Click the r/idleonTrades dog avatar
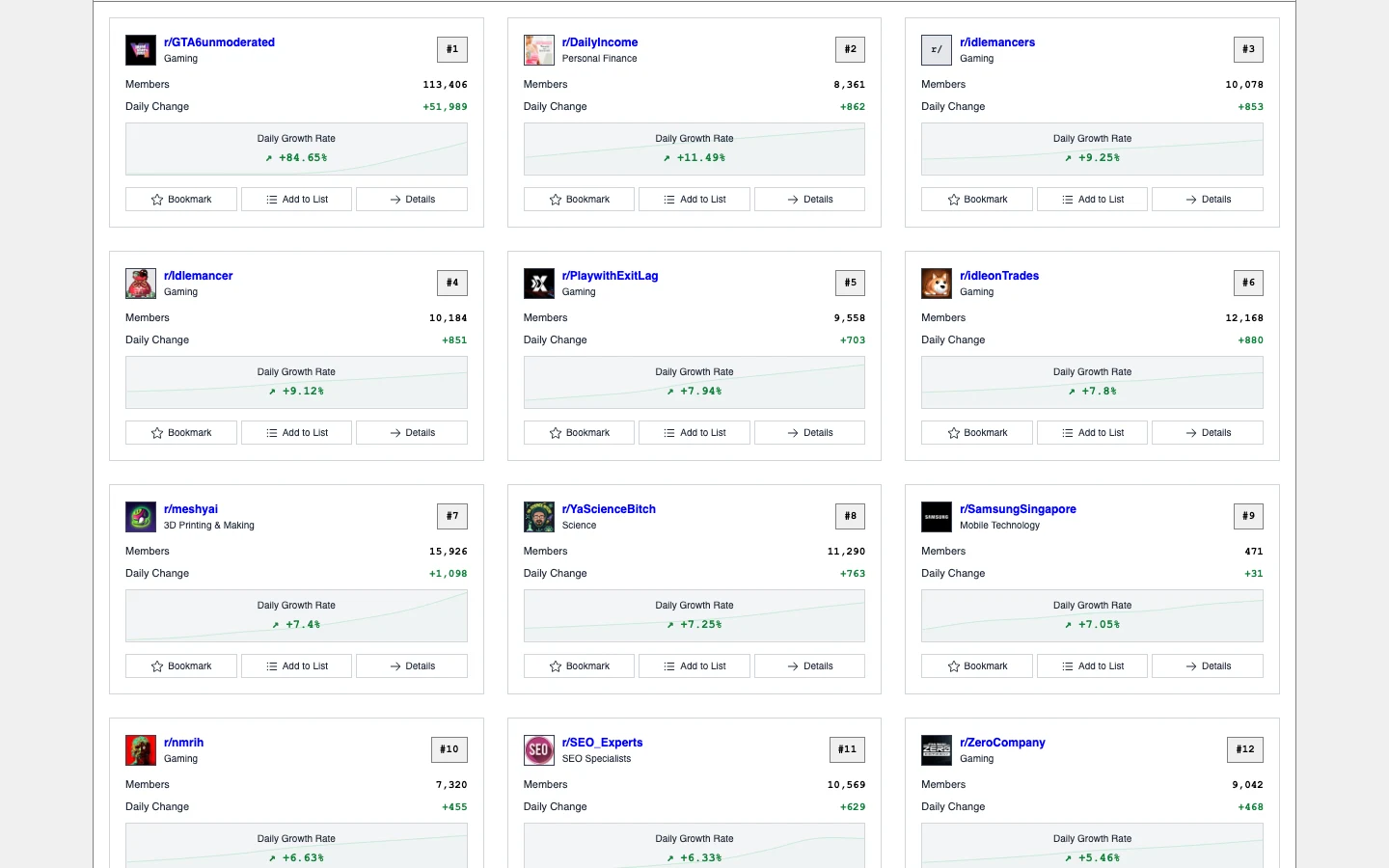This screenshot has height=868, width=1389. click(937, 283)
